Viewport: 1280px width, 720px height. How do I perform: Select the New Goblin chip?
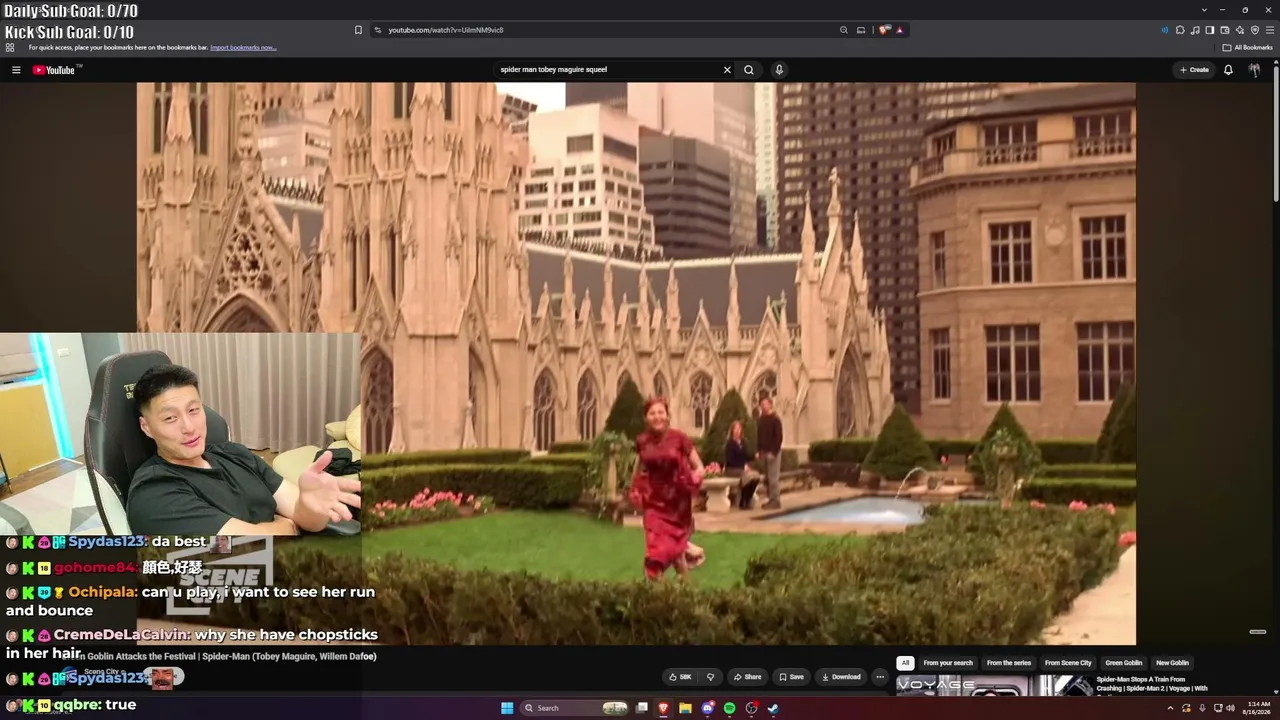(1172, 663)
